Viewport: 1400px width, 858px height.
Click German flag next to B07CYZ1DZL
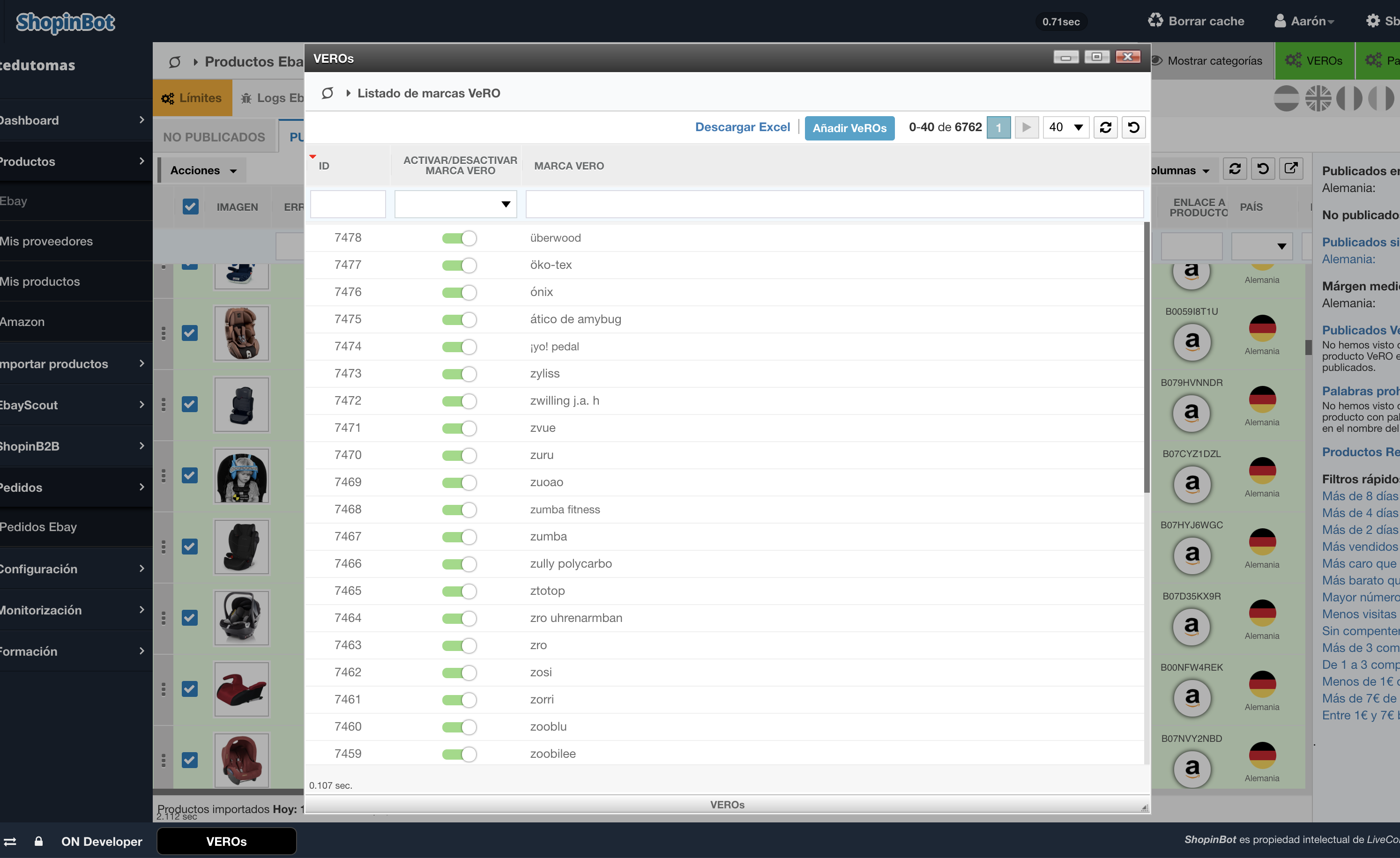(1262, 470)
